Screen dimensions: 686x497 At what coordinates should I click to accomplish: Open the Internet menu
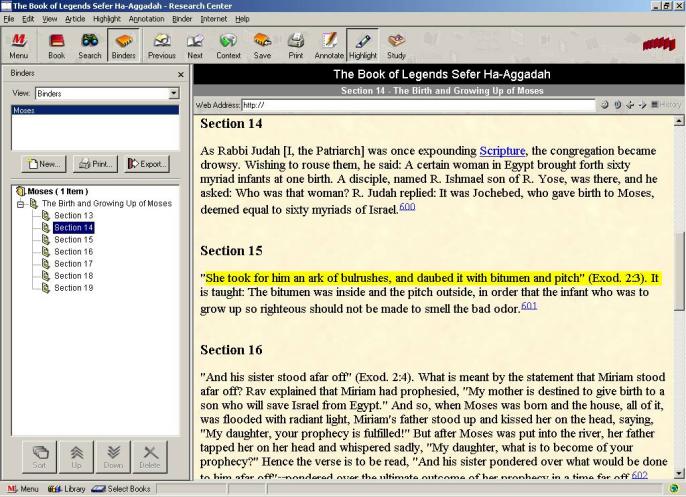[x=214, y=19]
